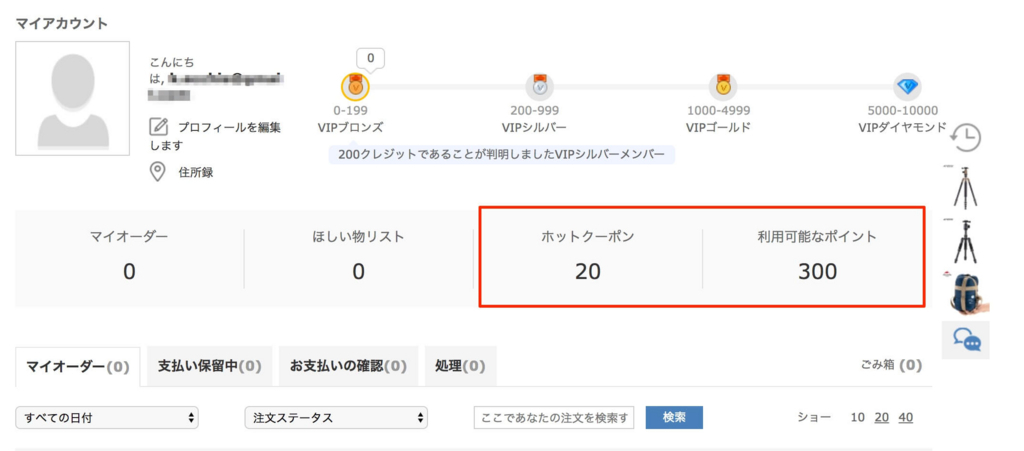Click the VIP Bronze medal icon
This screenshot has height=451, width=1024.
tap(355, 87)
